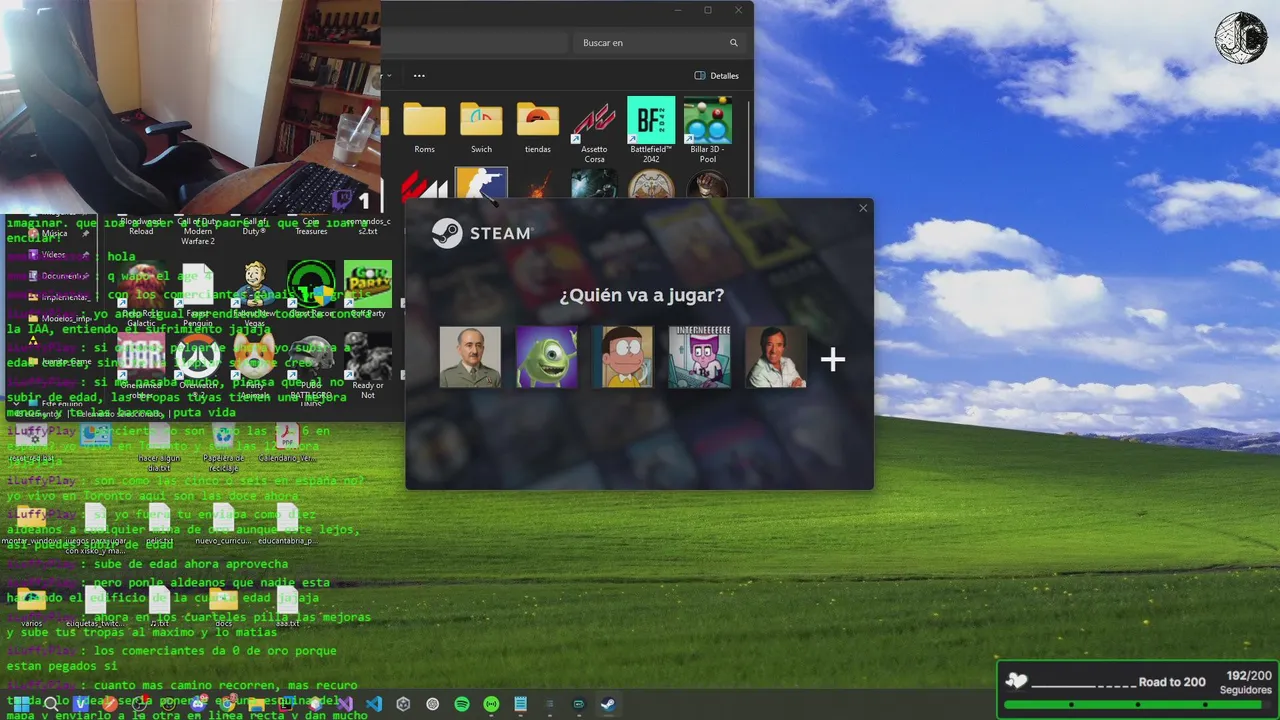This screenshot has width=1280, height=720.
Task: Open pelis.txt on the desktop
Action: [x=159, y=526]
